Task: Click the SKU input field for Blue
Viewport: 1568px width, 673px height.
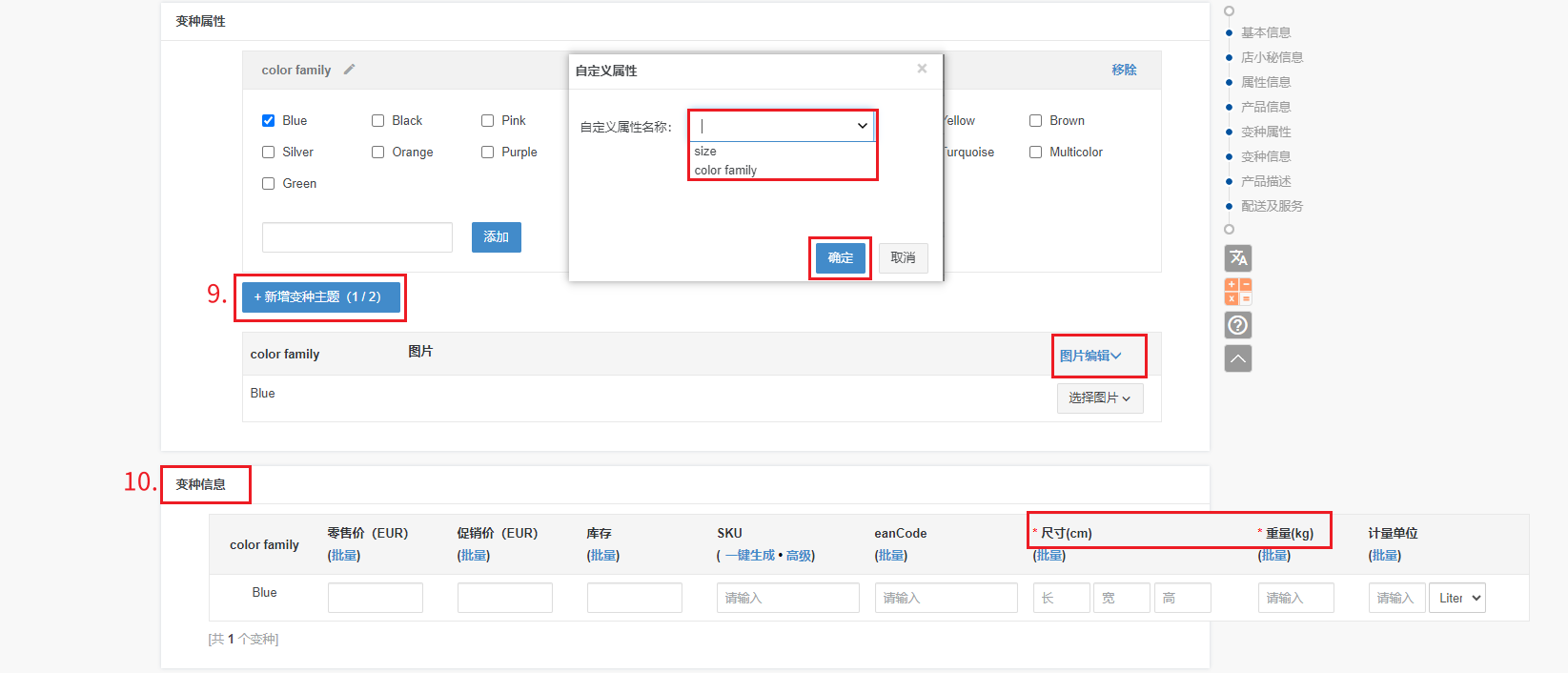Action: [787, 598]
